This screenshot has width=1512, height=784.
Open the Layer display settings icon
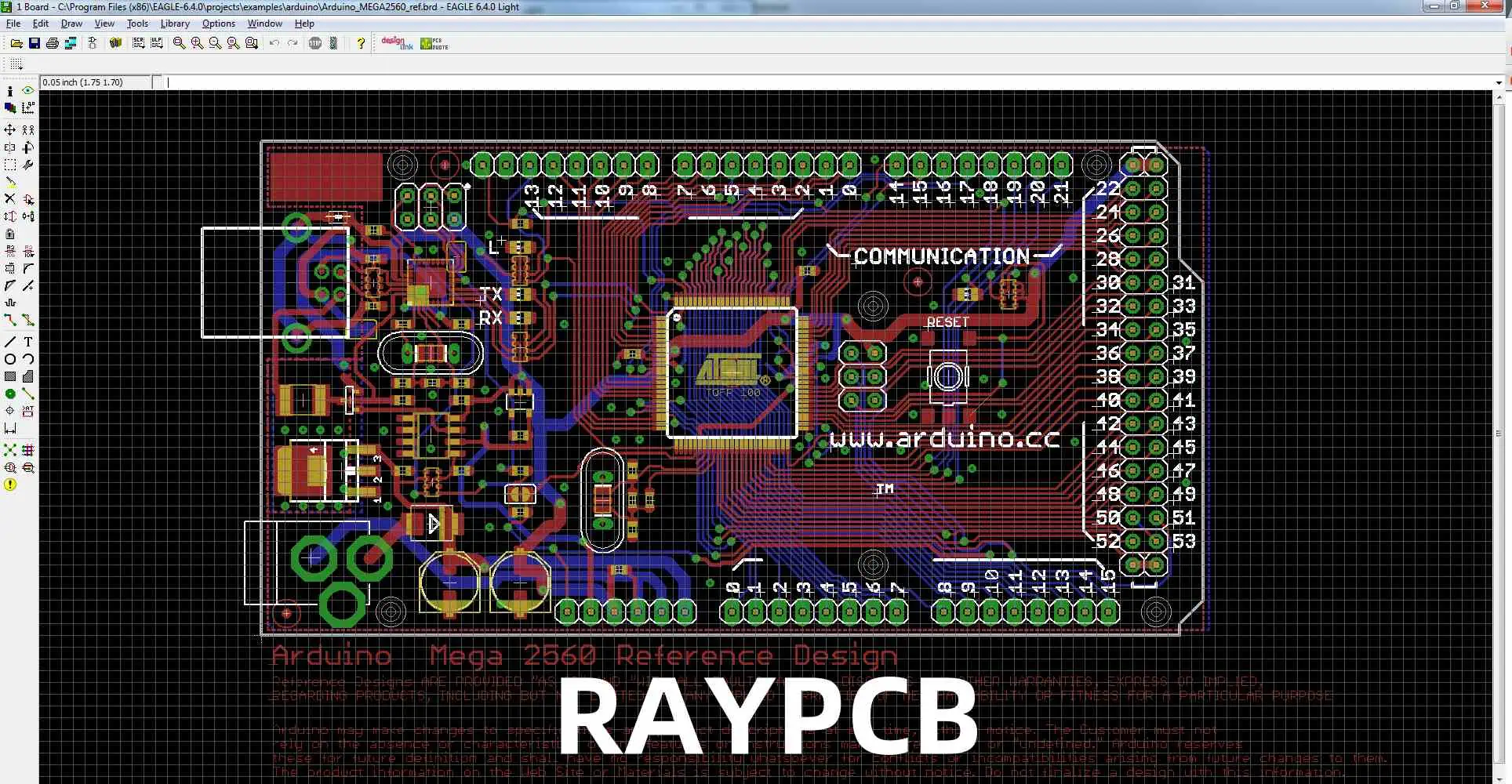pos(10,108)
